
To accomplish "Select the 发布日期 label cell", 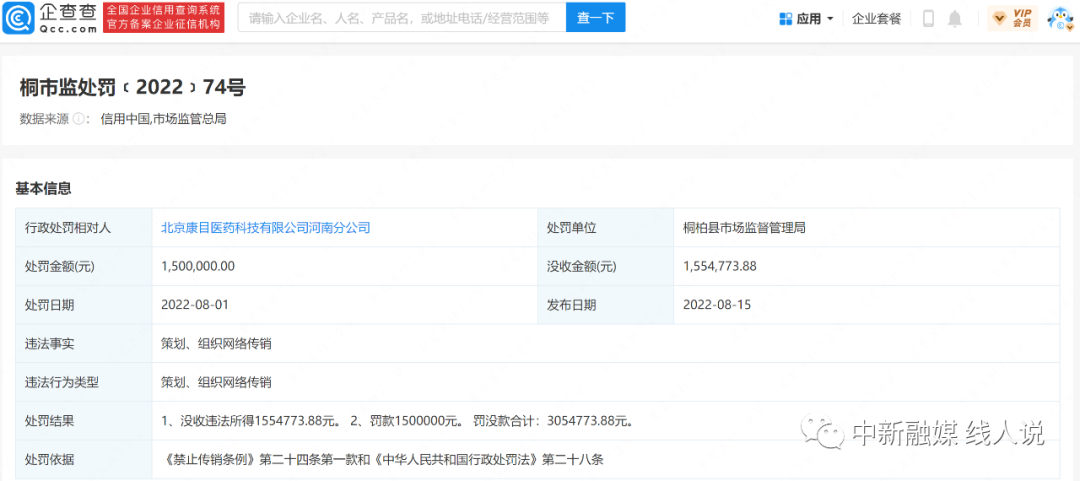I will pyautogui.click(x=605, y=305).
